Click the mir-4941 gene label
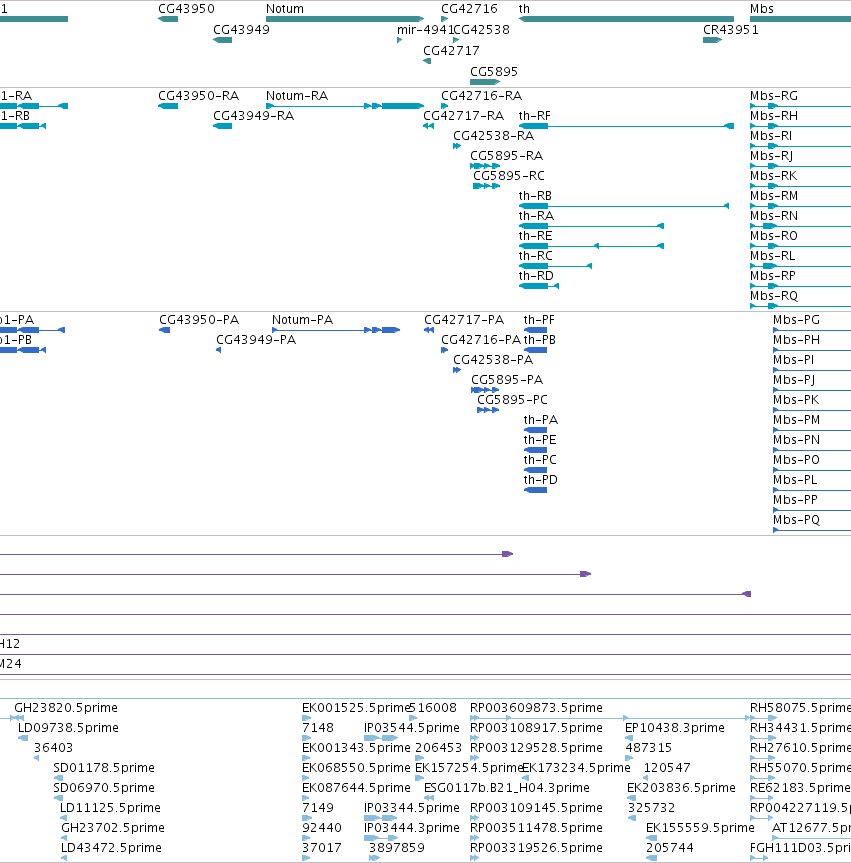The width and height of the screenshot is (851, 863). 424,30
